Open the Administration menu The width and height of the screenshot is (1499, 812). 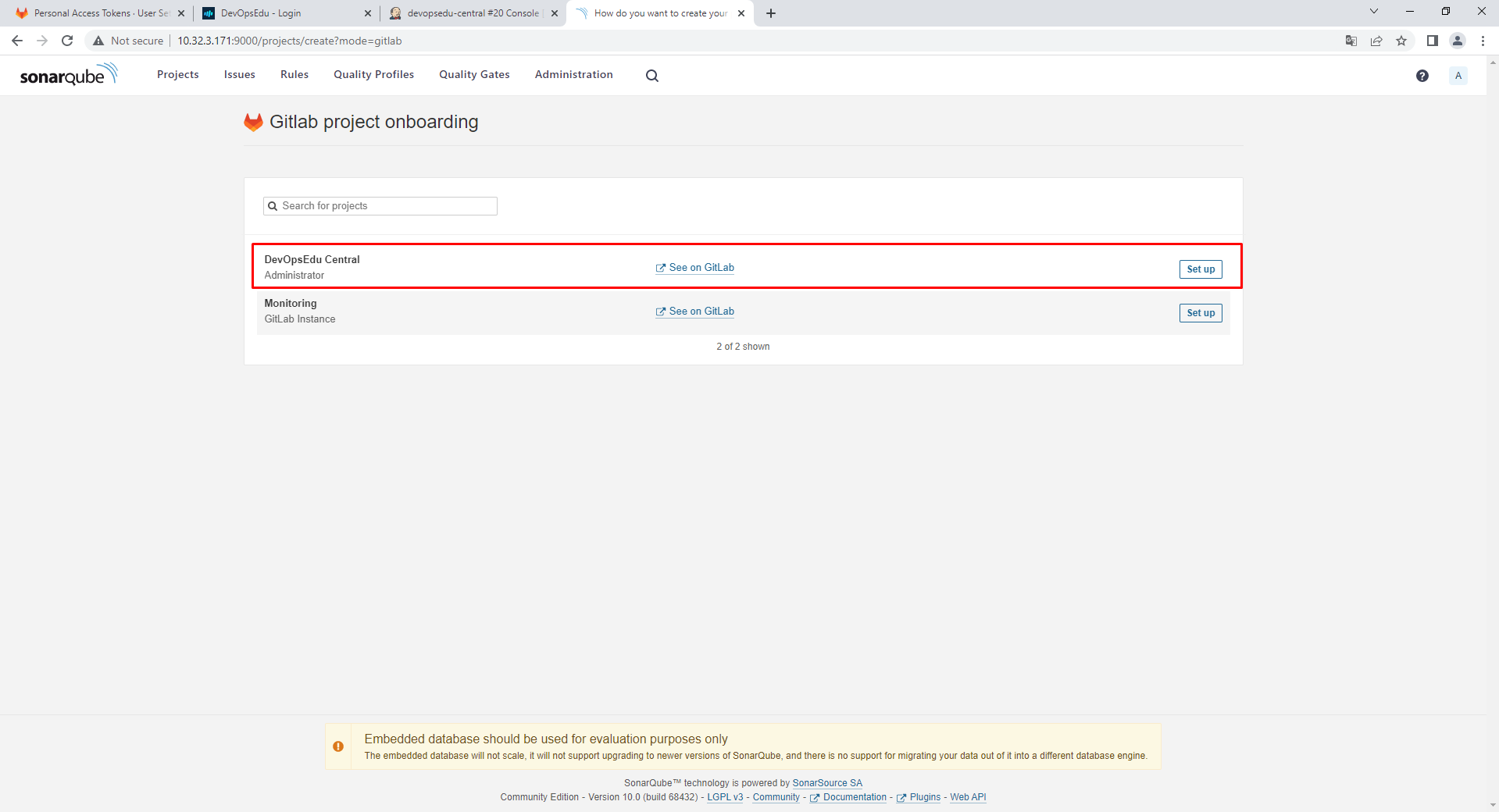coord(574,75)
